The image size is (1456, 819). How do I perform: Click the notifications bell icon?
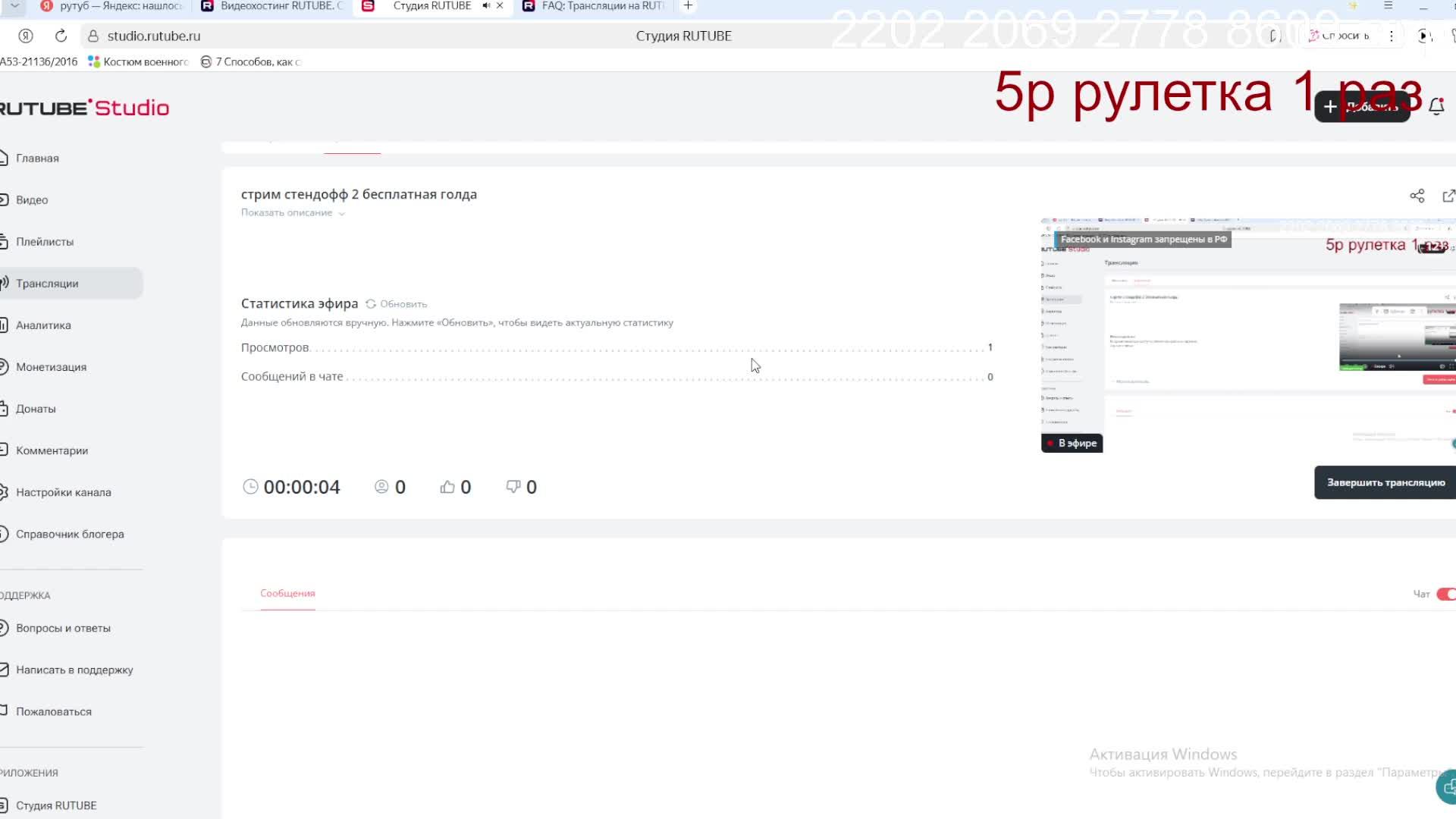[x=1436, y=107]
